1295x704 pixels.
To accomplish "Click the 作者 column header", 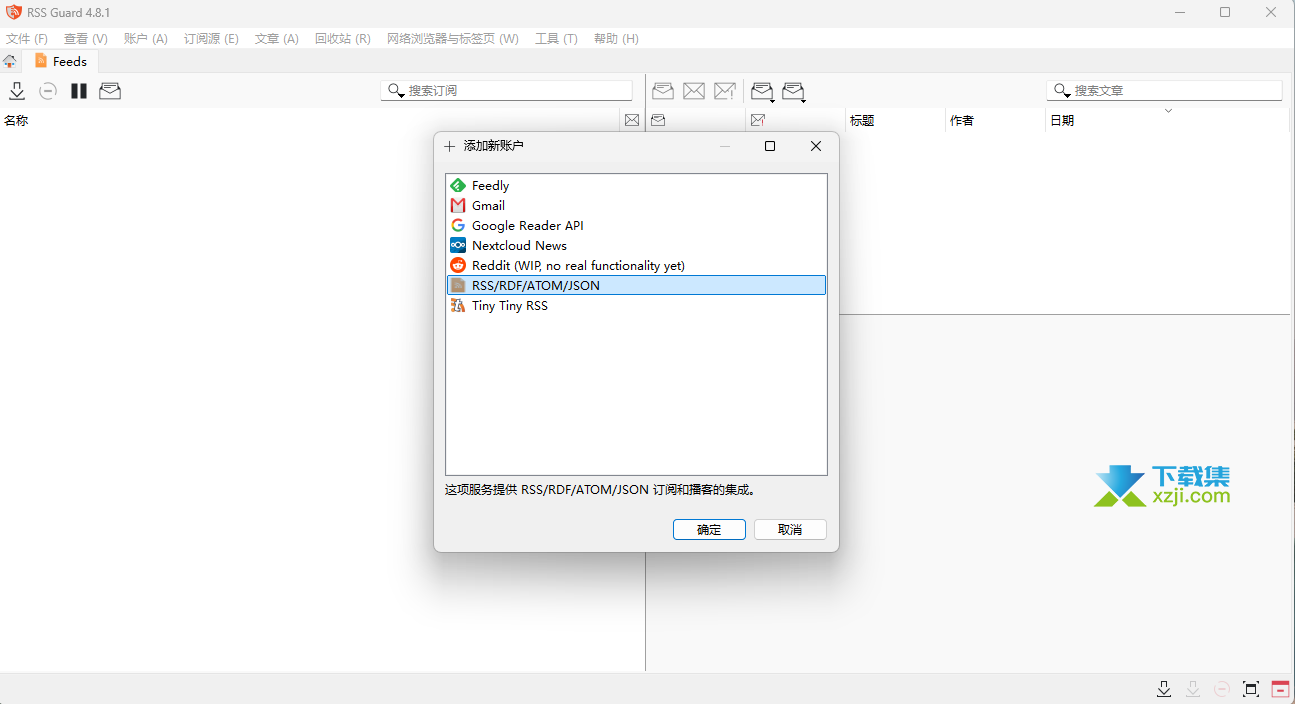I will coord(995,121).
